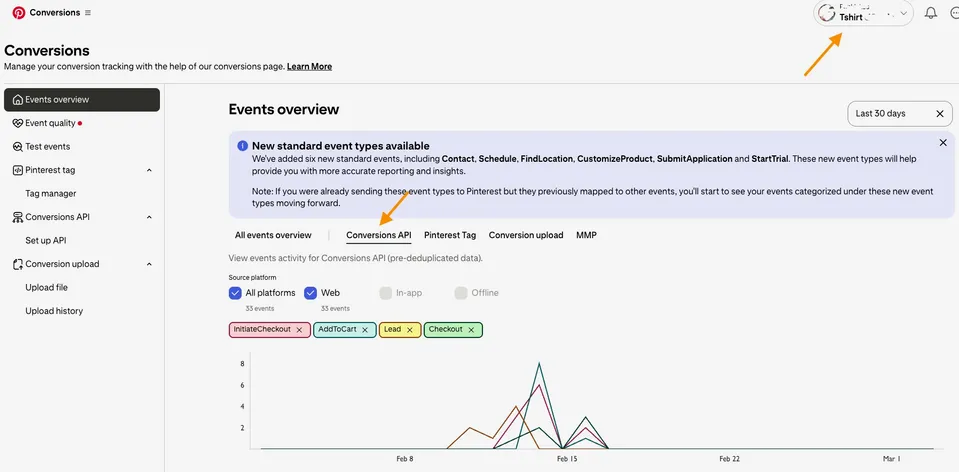Image resolution: width=959 pixels, height=472 pixels.
Task: Click the Source platform label
Action: tap(252, 278)
